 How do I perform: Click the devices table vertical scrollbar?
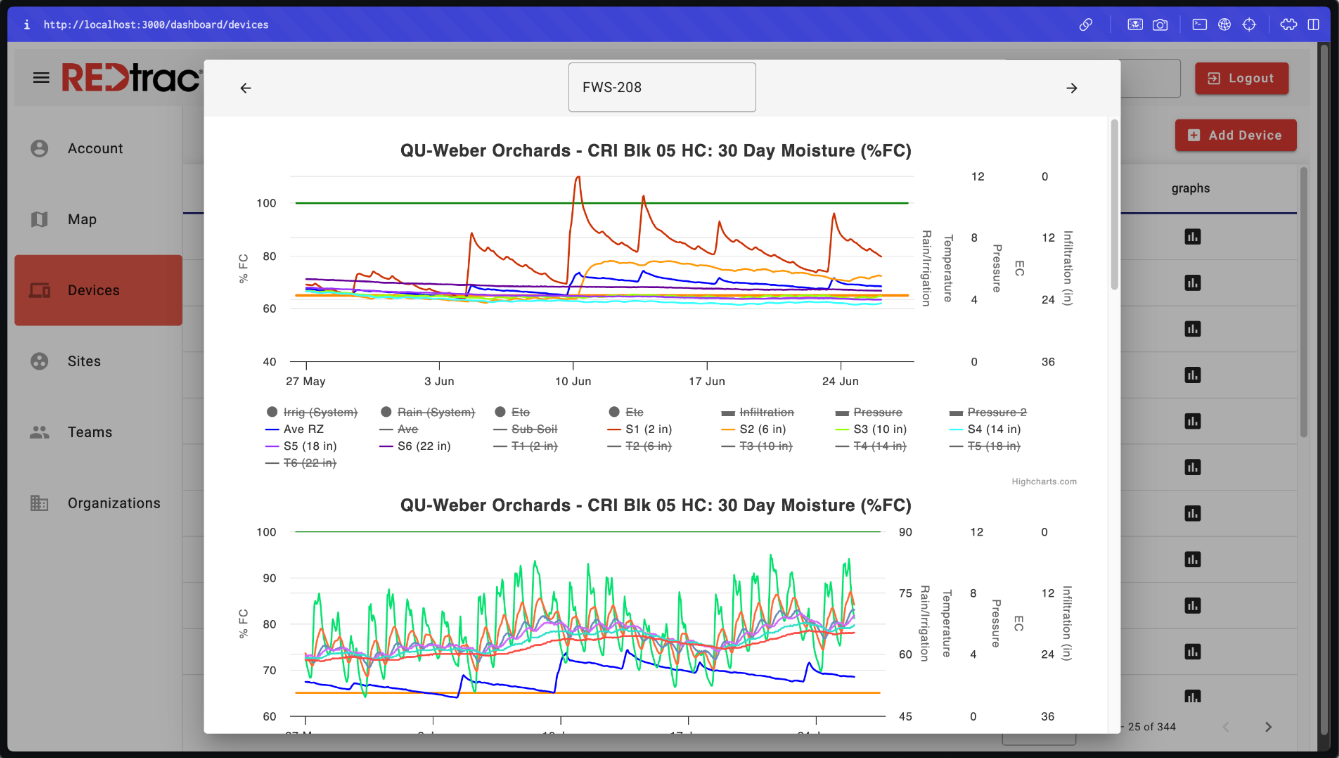pos(1303,302)
